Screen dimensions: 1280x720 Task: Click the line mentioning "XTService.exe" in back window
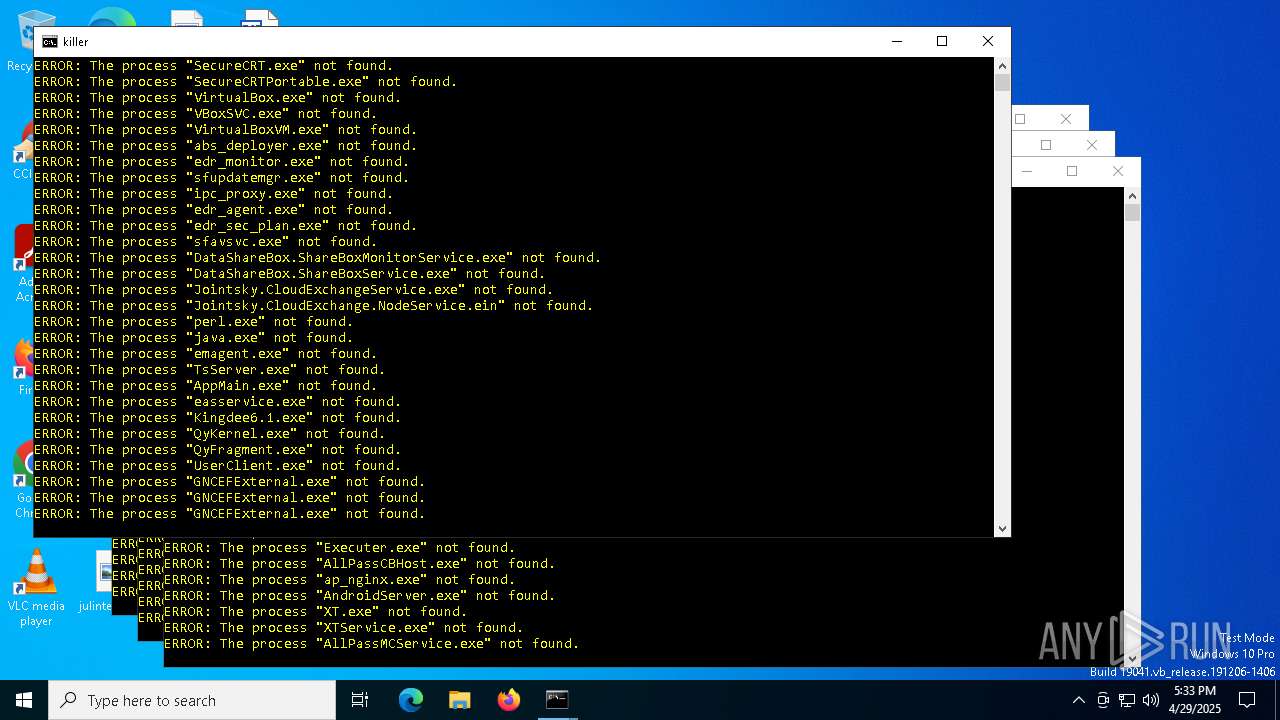pyautogui.click(x=344, y=628)
